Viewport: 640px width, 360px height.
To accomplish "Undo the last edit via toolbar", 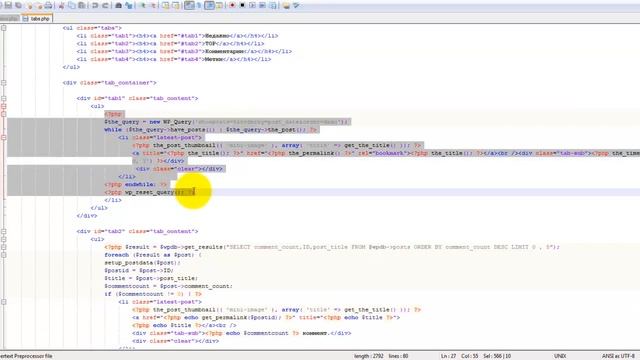I will 95,5.
